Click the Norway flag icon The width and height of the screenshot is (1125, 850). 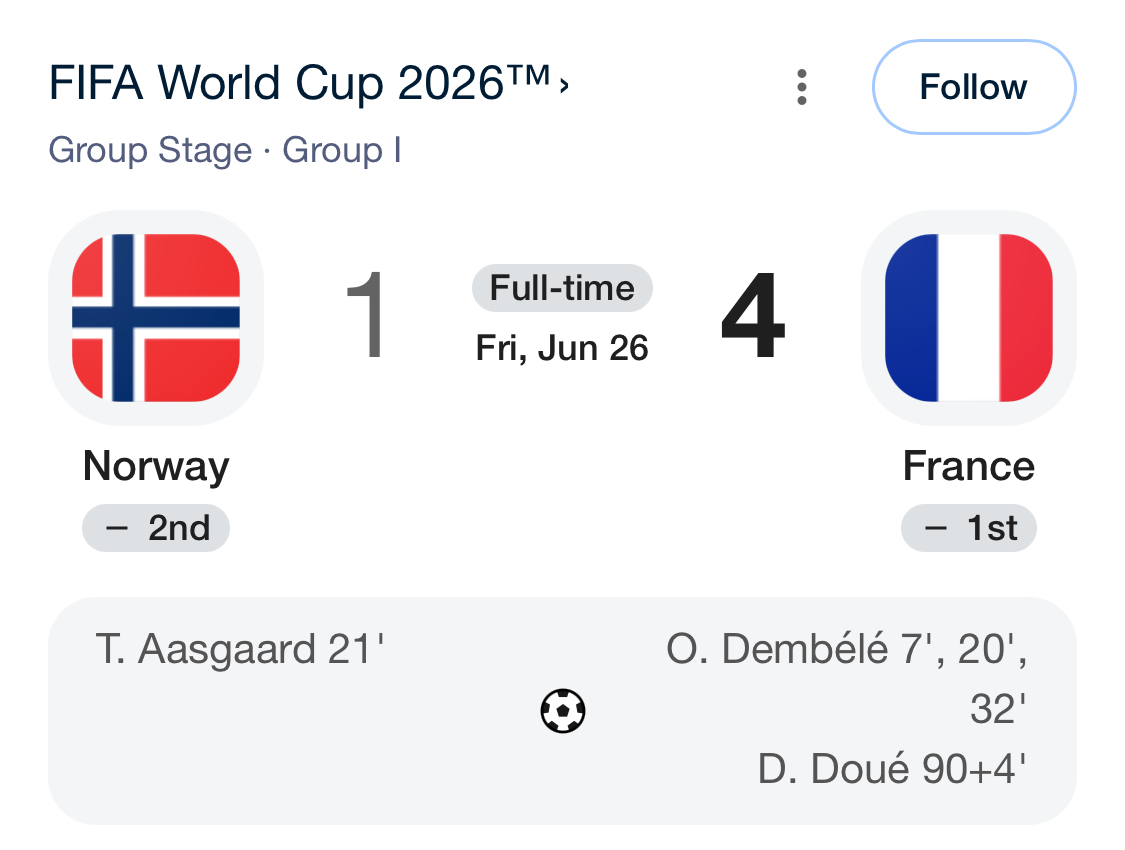click(x=156, y=318)
